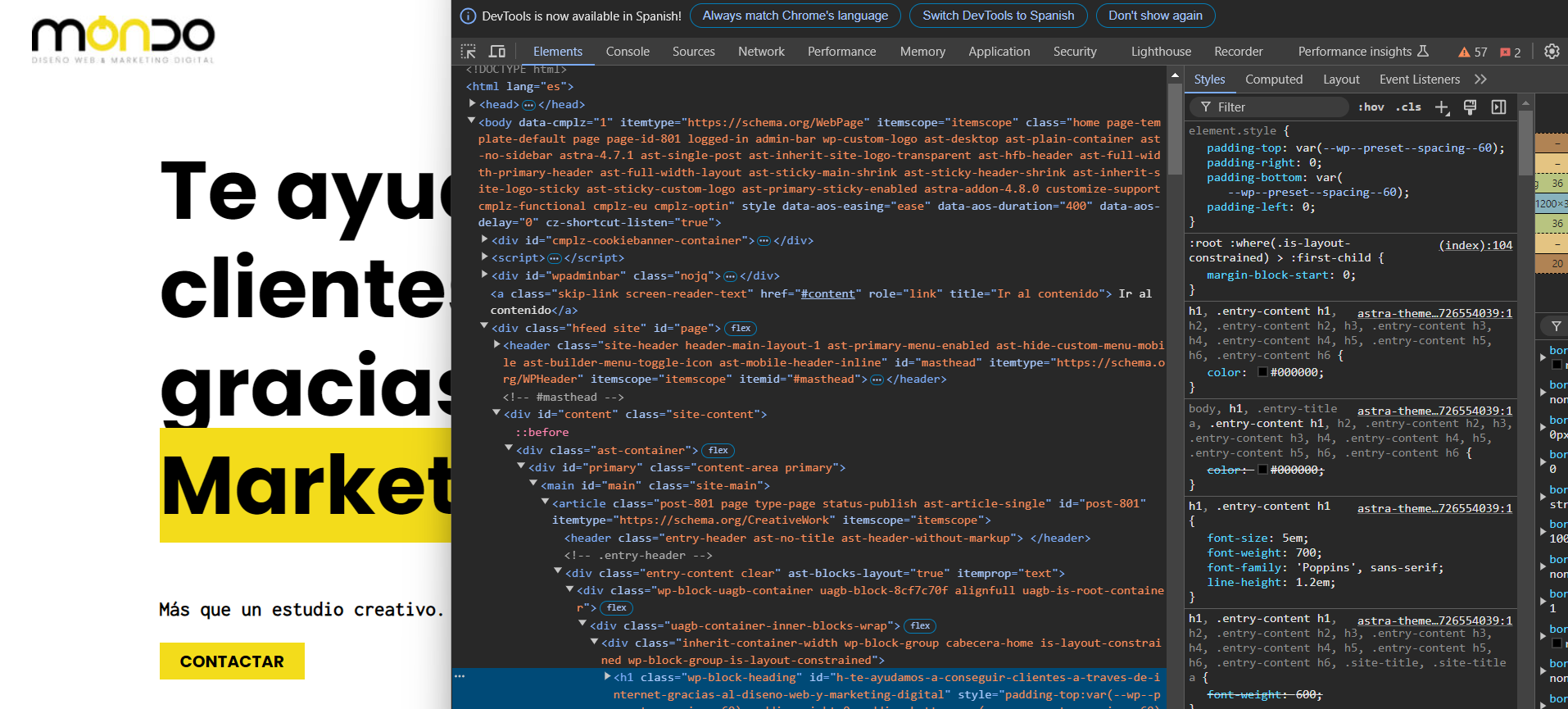Click ellipsis badge in wpadminbar div
Screen dimensions: 1568x709
pos(731,276)
